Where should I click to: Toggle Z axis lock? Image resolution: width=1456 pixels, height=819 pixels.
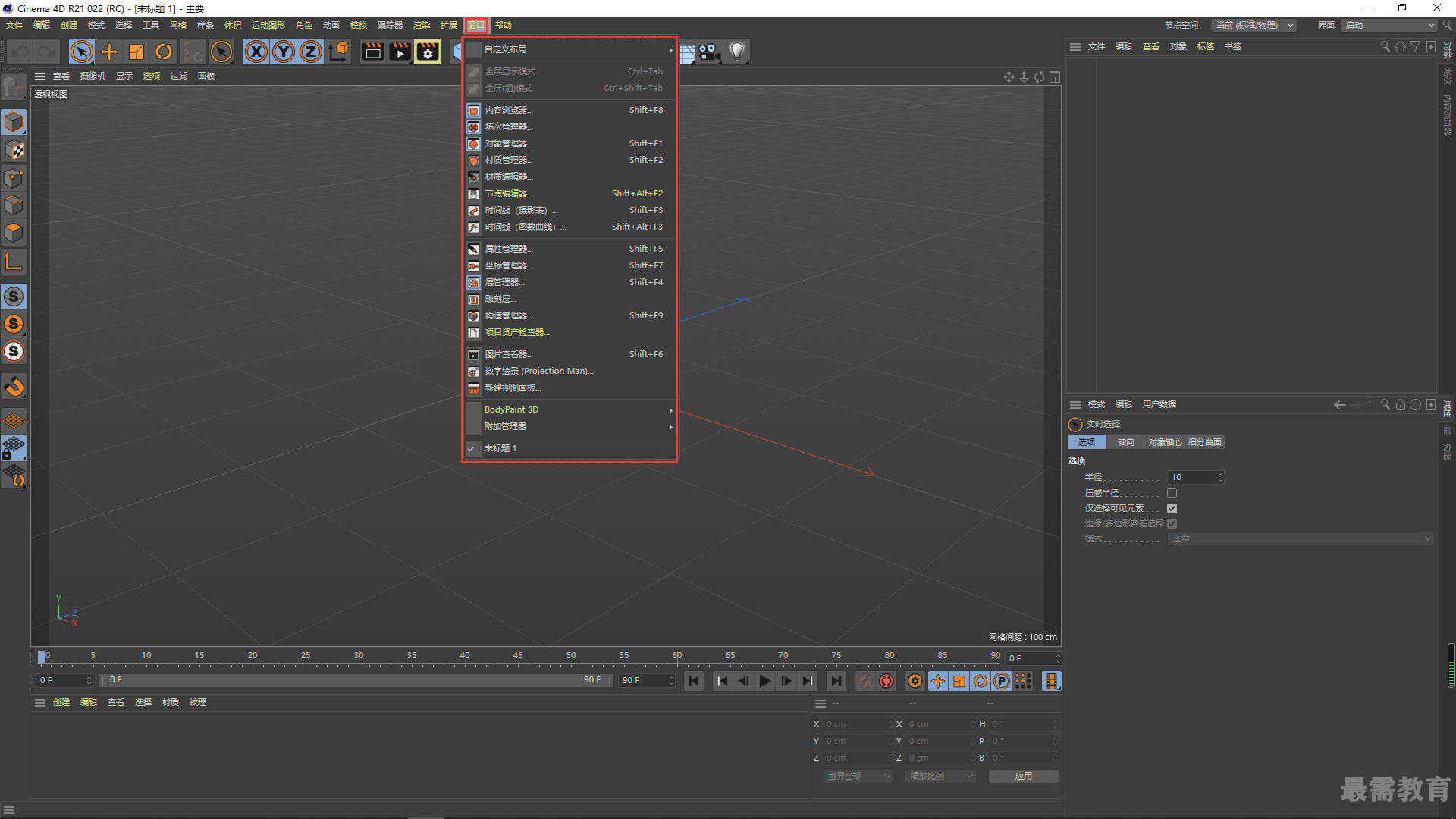(x=311, y=52)
